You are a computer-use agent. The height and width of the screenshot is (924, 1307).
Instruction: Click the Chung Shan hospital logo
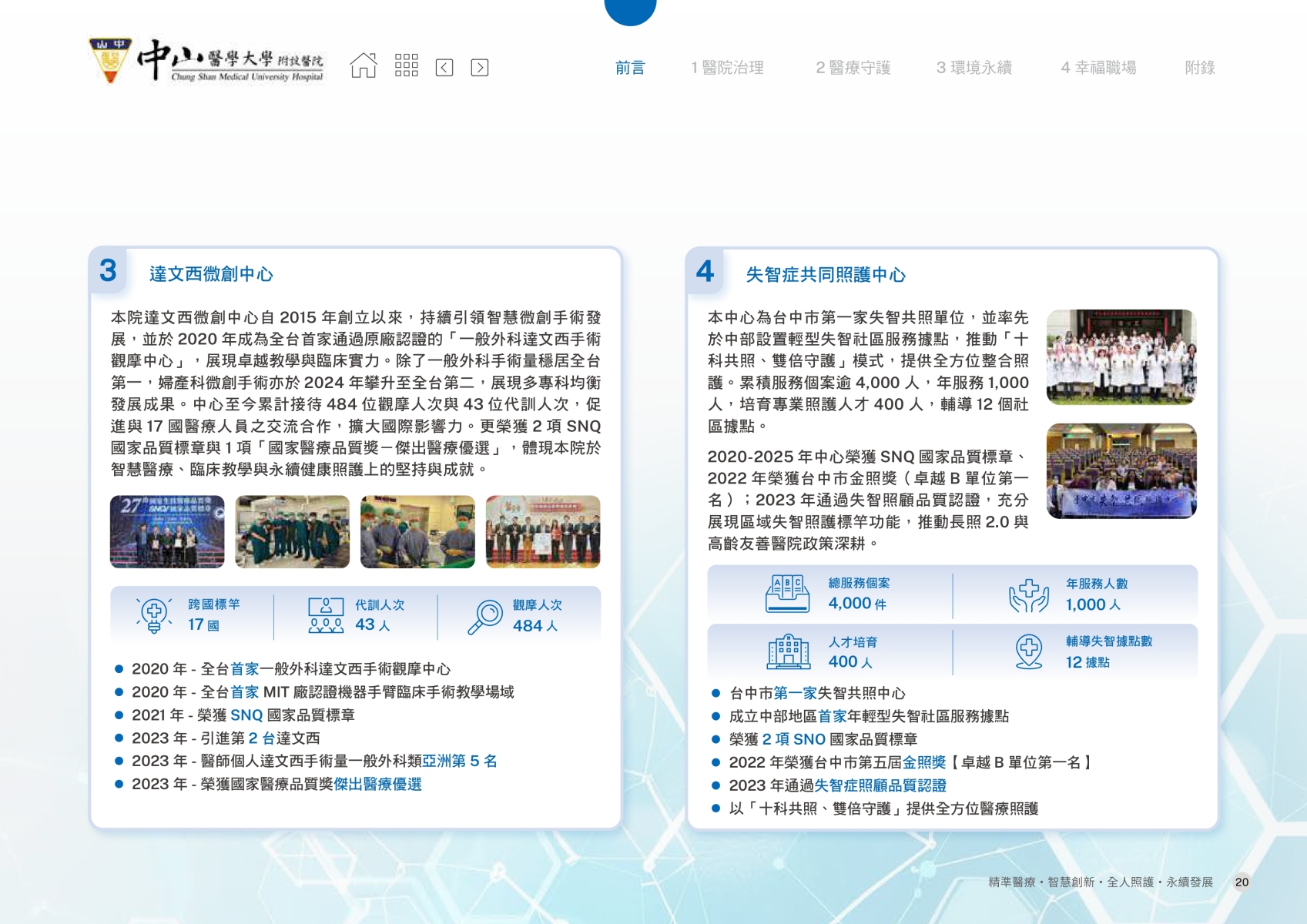pyautogui.click(x=206, y=61)
